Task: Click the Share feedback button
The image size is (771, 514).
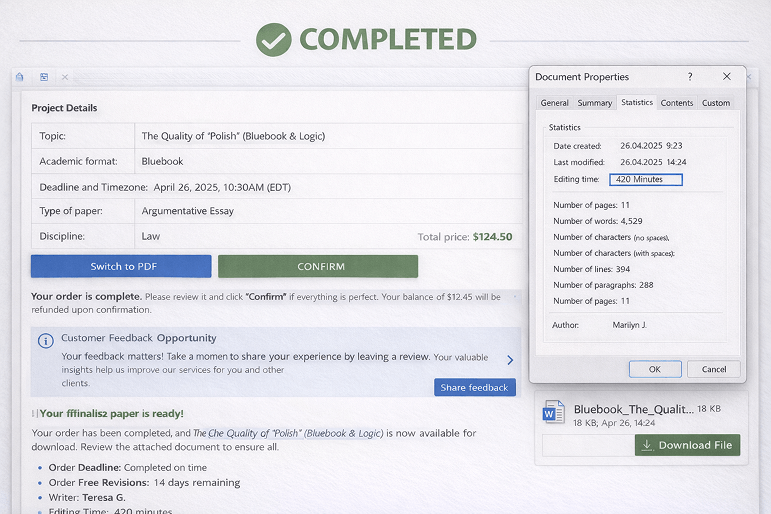Action: pyautogui.click(x=474, y=387)
